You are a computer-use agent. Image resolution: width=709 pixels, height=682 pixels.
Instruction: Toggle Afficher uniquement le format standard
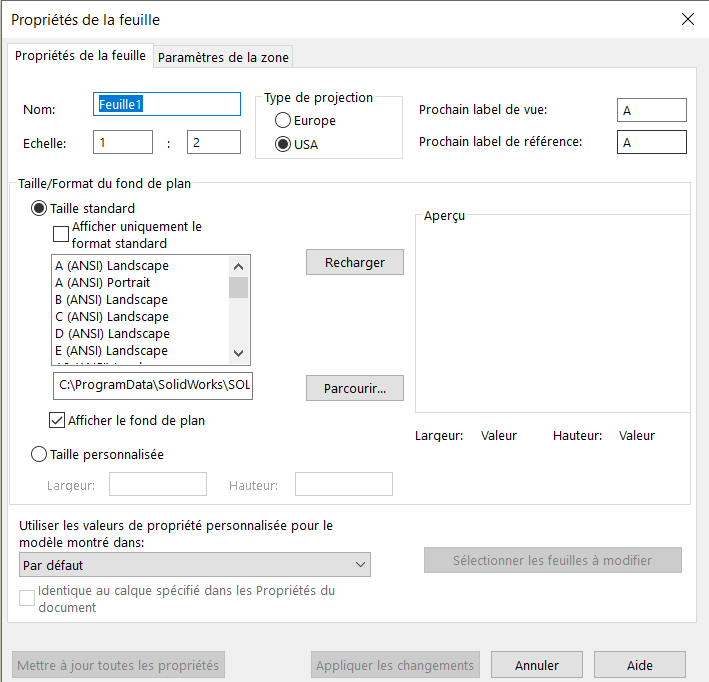pyautogui.click(x=61, y=235)
